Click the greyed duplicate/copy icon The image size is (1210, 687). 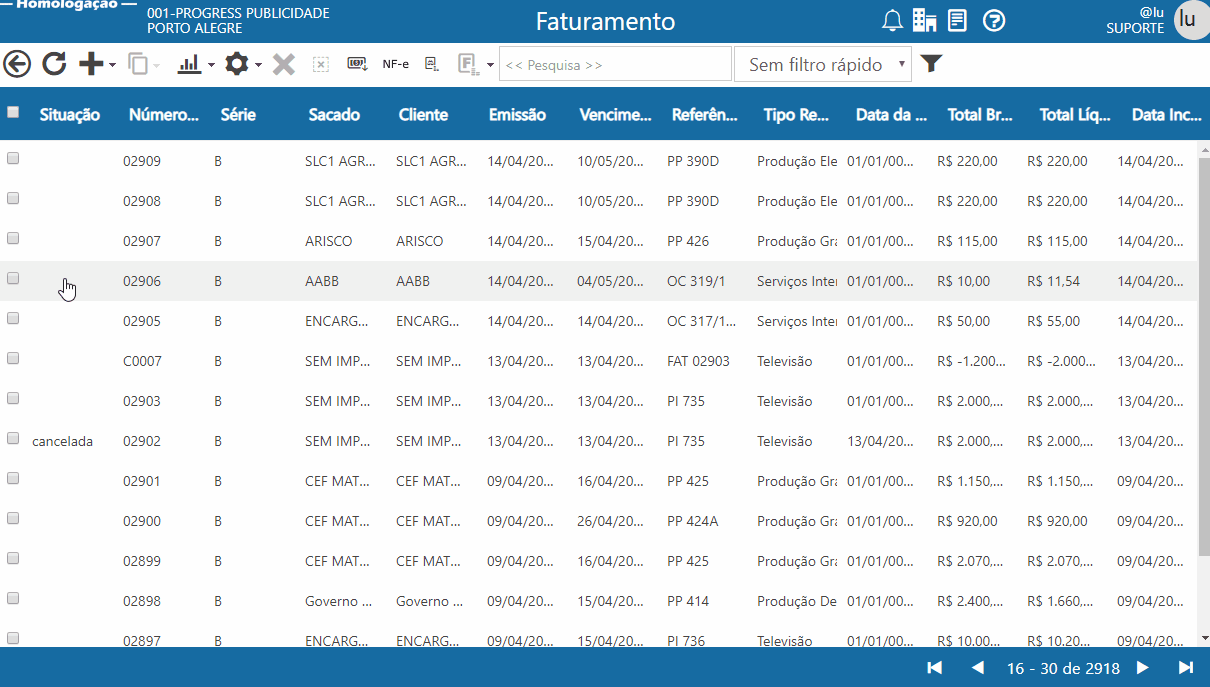(x=138, y=64)
